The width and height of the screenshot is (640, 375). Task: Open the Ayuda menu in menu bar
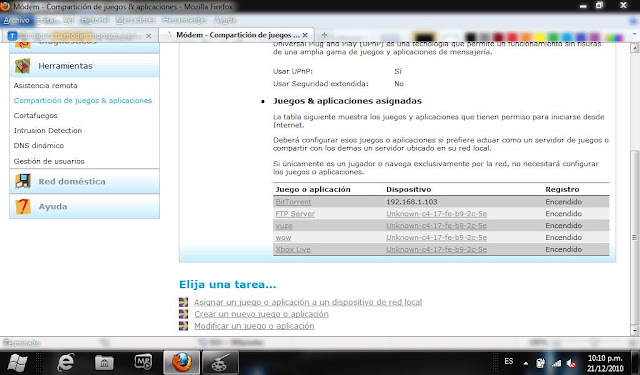click(225, 20)
